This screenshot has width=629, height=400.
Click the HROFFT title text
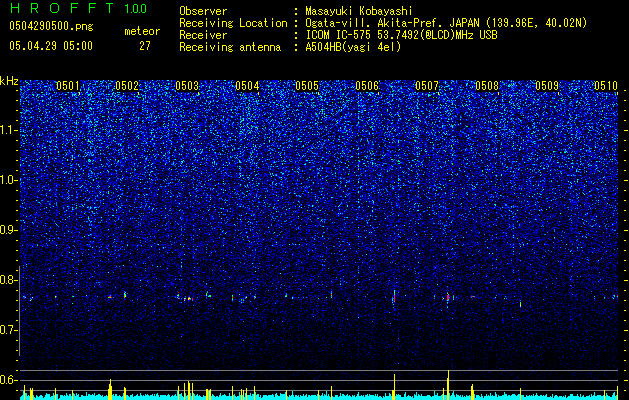tap(62, 8)
